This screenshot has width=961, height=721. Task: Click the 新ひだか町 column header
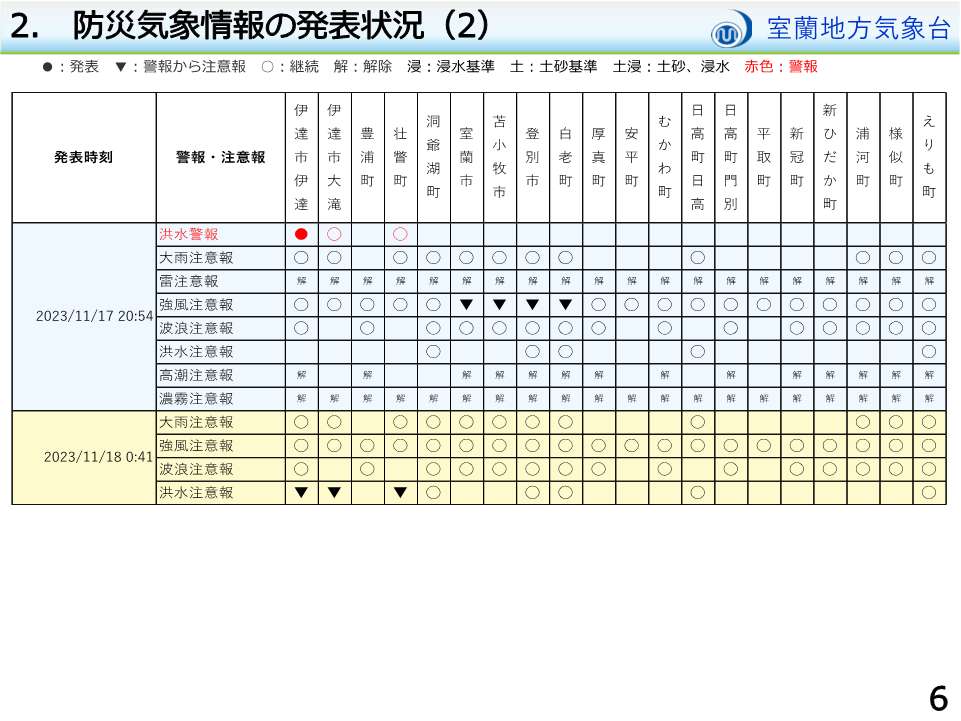pos(830,157)
